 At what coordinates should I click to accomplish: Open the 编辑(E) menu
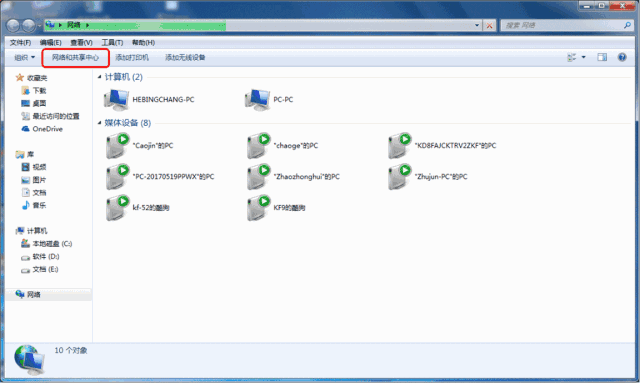coord(50,42)
